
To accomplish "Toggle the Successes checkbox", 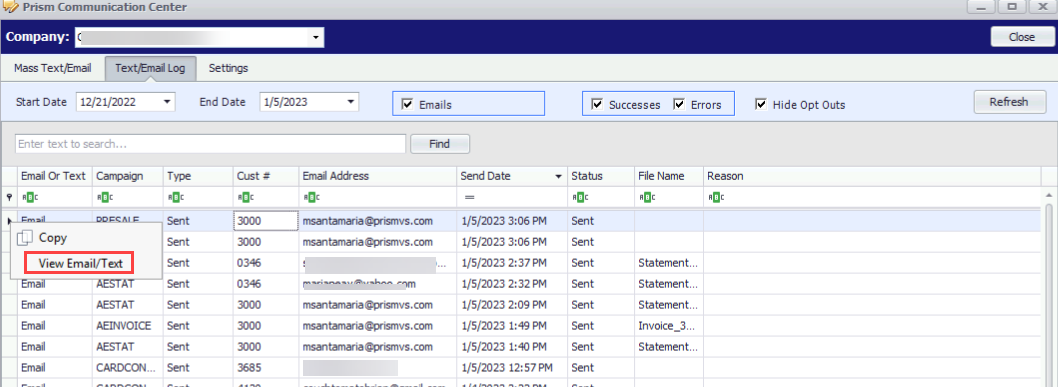I will point(596,105).
